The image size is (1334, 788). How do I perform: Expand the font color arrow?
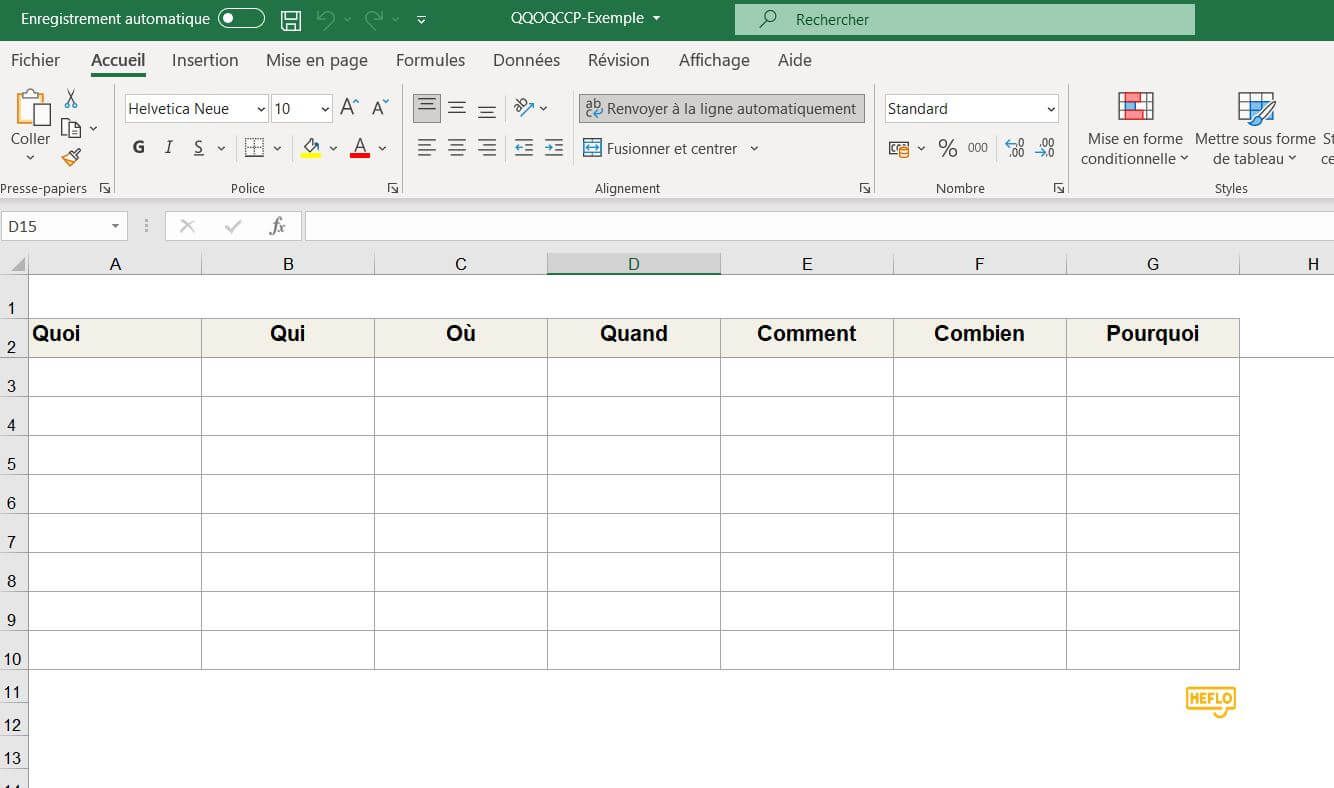click(383, 148)
